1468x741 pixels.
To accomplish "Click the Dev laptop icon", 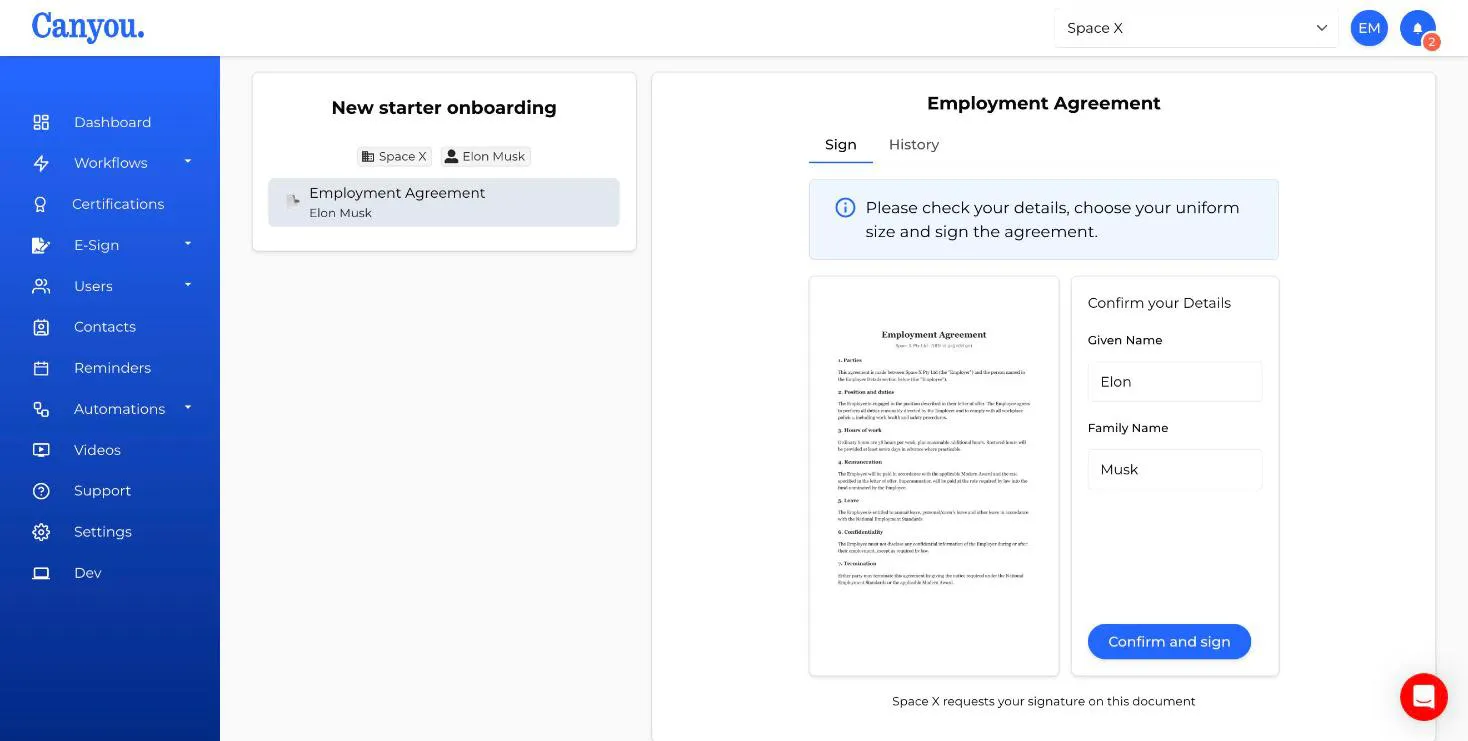I will coord(41,573).
